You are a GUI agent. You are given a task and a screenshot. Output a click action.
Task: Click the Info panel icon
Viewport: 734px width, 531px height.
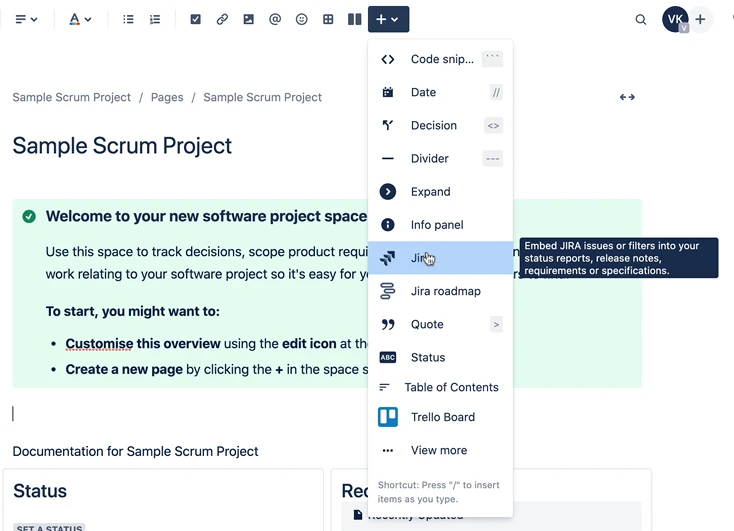coord(388,225)
